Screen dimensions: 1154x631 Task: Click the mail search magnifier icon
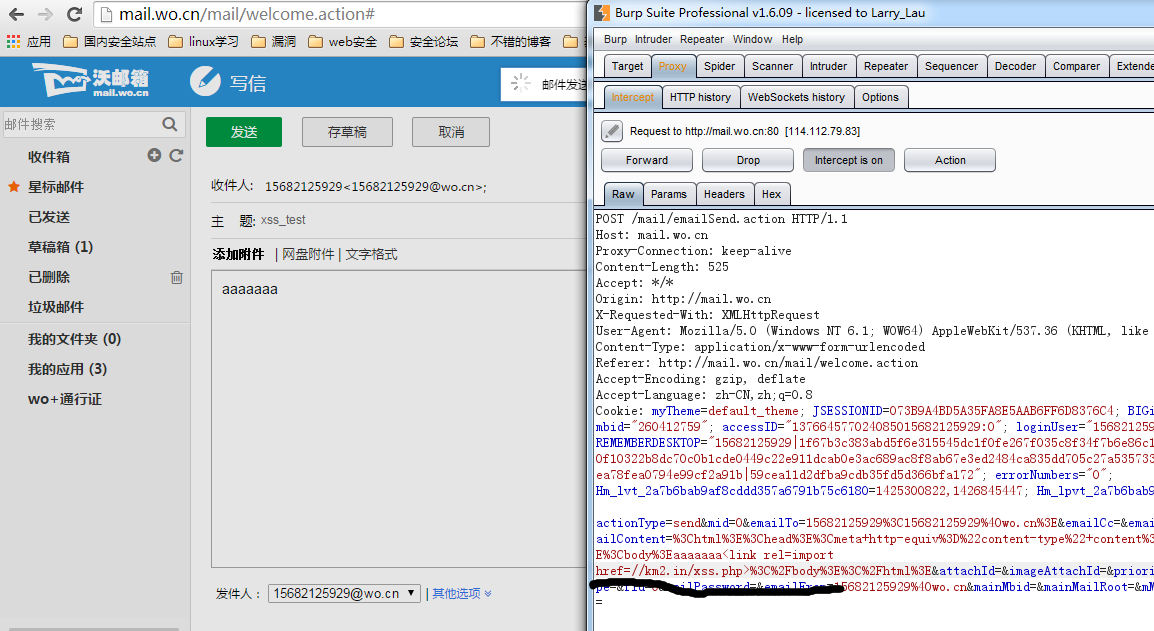169,124
